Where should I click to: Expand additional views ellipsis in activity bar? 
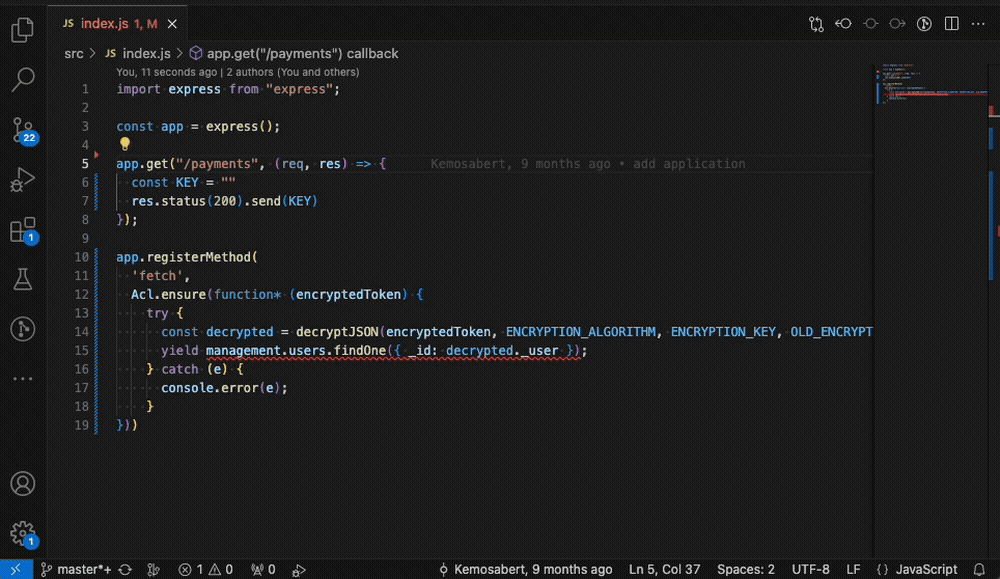[22, 379]
